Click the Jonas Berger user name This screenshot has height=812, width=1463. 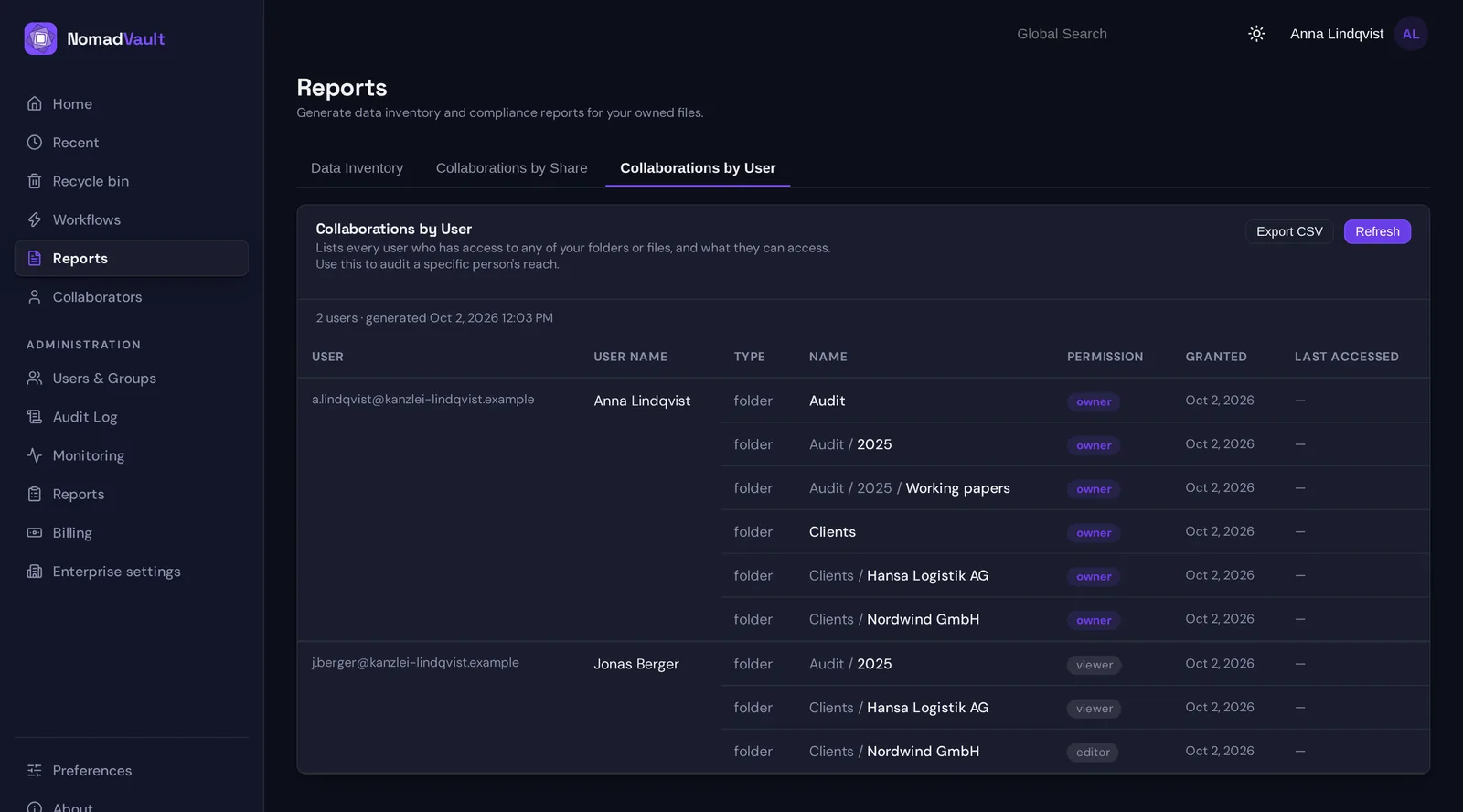[x=636, y=664]
